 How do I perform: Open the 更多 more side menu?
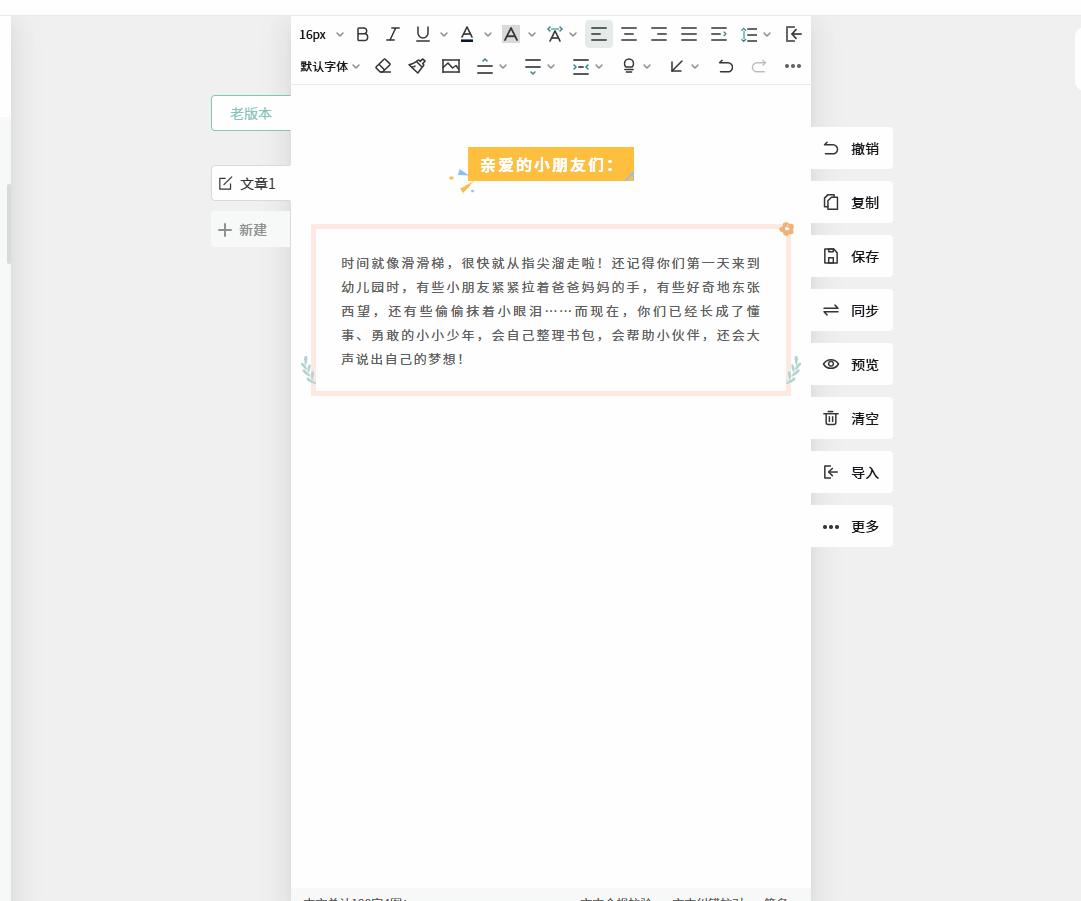click(x=851, y=527)
